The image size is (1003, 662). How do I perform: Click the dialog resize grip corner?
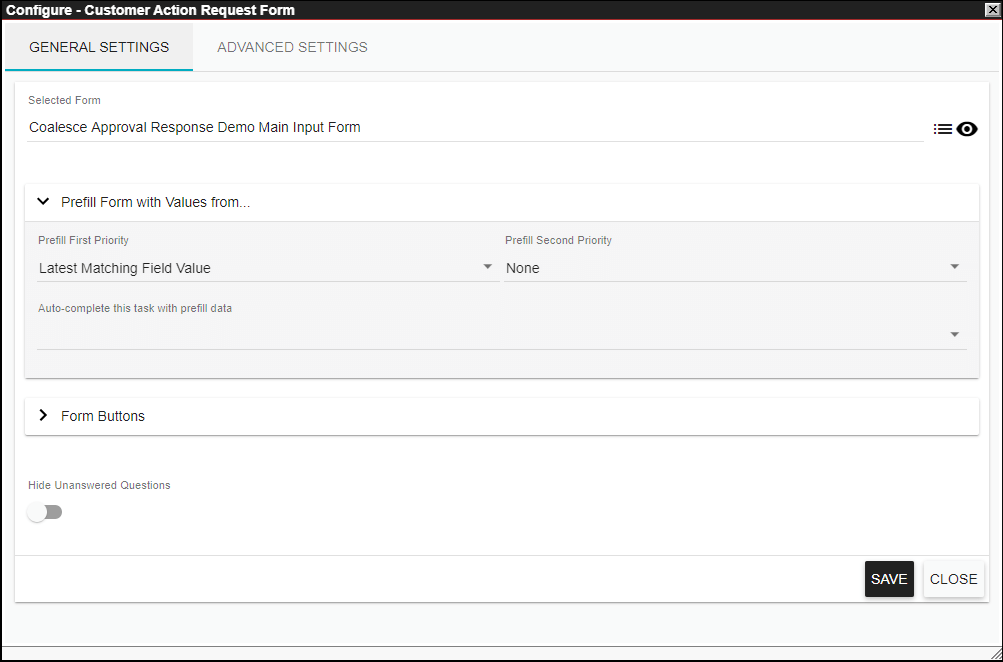[995, 654]
